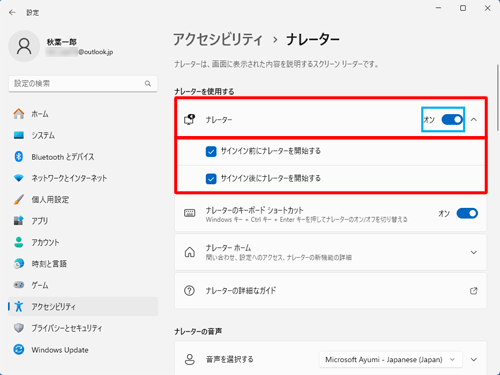Screen dimensions: 500x375
Task: Click the 時刻と言語 globe clock icon
Action: 19,264
